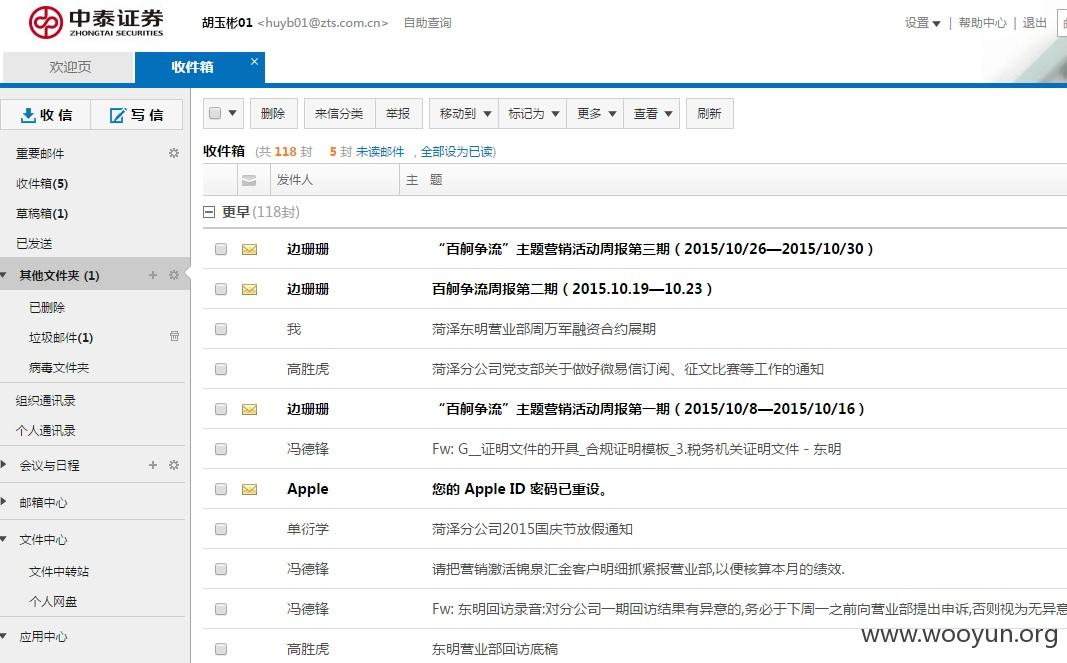Click unread envelope icon for 周报第三期 mail

pyautogui.click(x=250, y=249)
